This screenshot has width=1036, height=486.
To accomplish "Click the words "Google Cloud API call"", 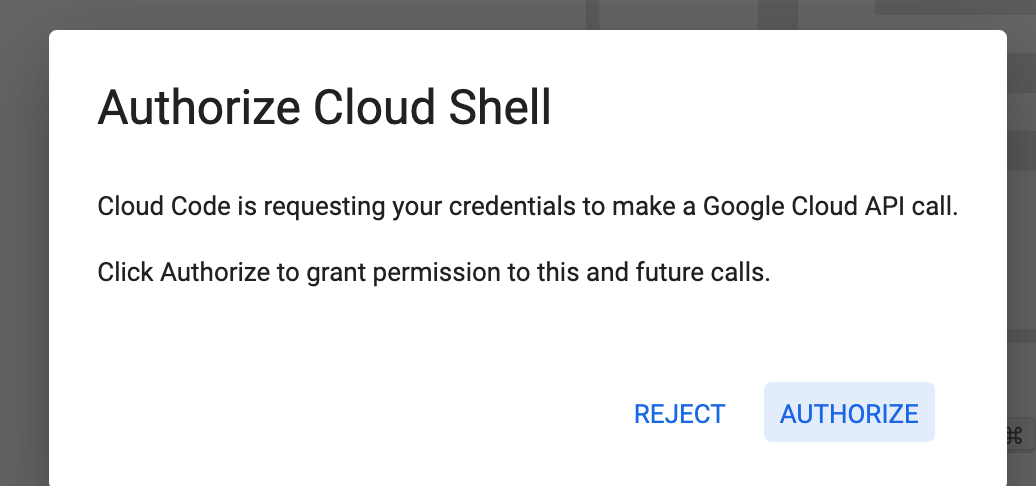I will click(x=830, y=207).
